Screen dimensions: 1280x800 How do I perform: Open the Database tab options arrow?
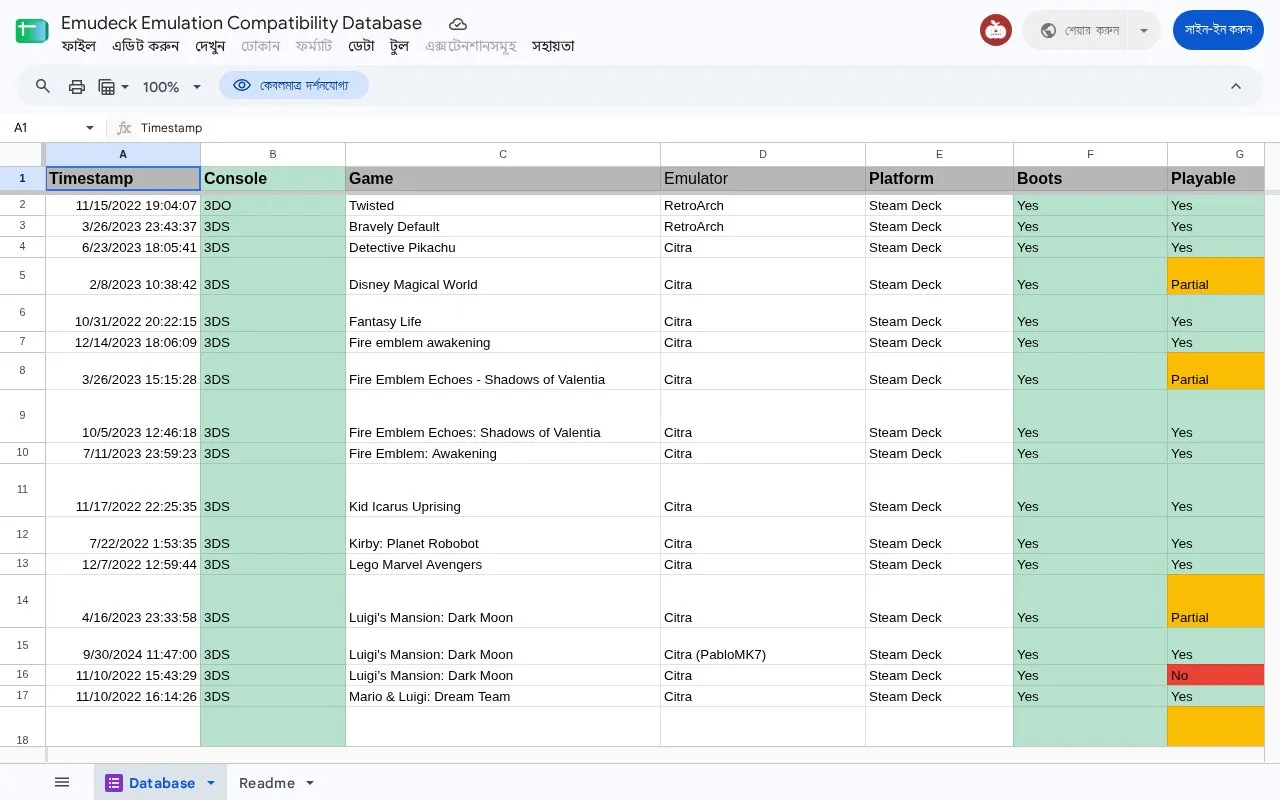[211, 783]
